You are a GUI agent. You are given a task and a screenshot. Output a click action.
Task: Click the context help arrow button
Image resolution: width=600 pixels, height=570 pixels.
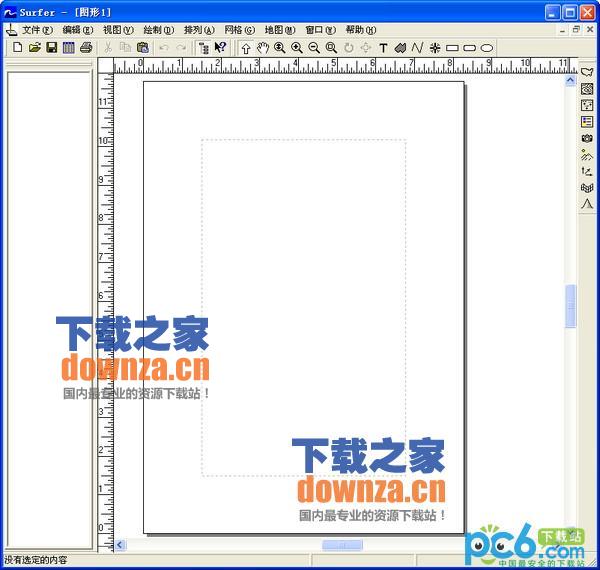[x=221, y=48]
